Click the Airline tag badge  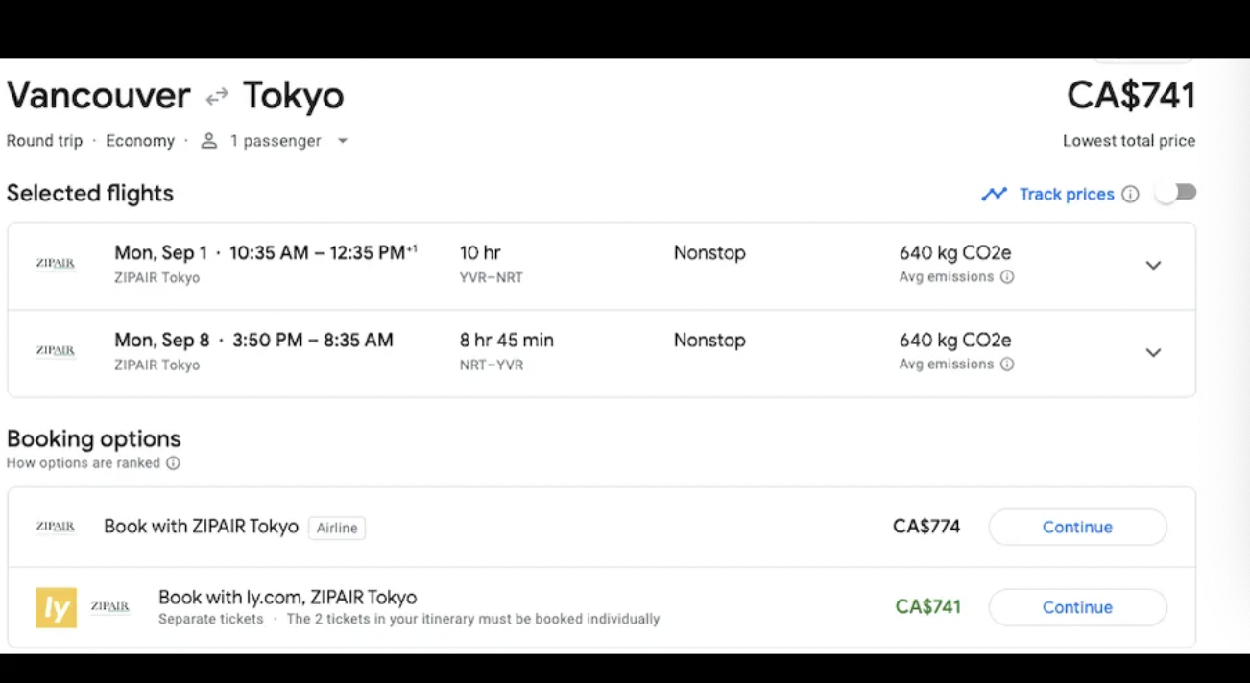click(337, 528)
